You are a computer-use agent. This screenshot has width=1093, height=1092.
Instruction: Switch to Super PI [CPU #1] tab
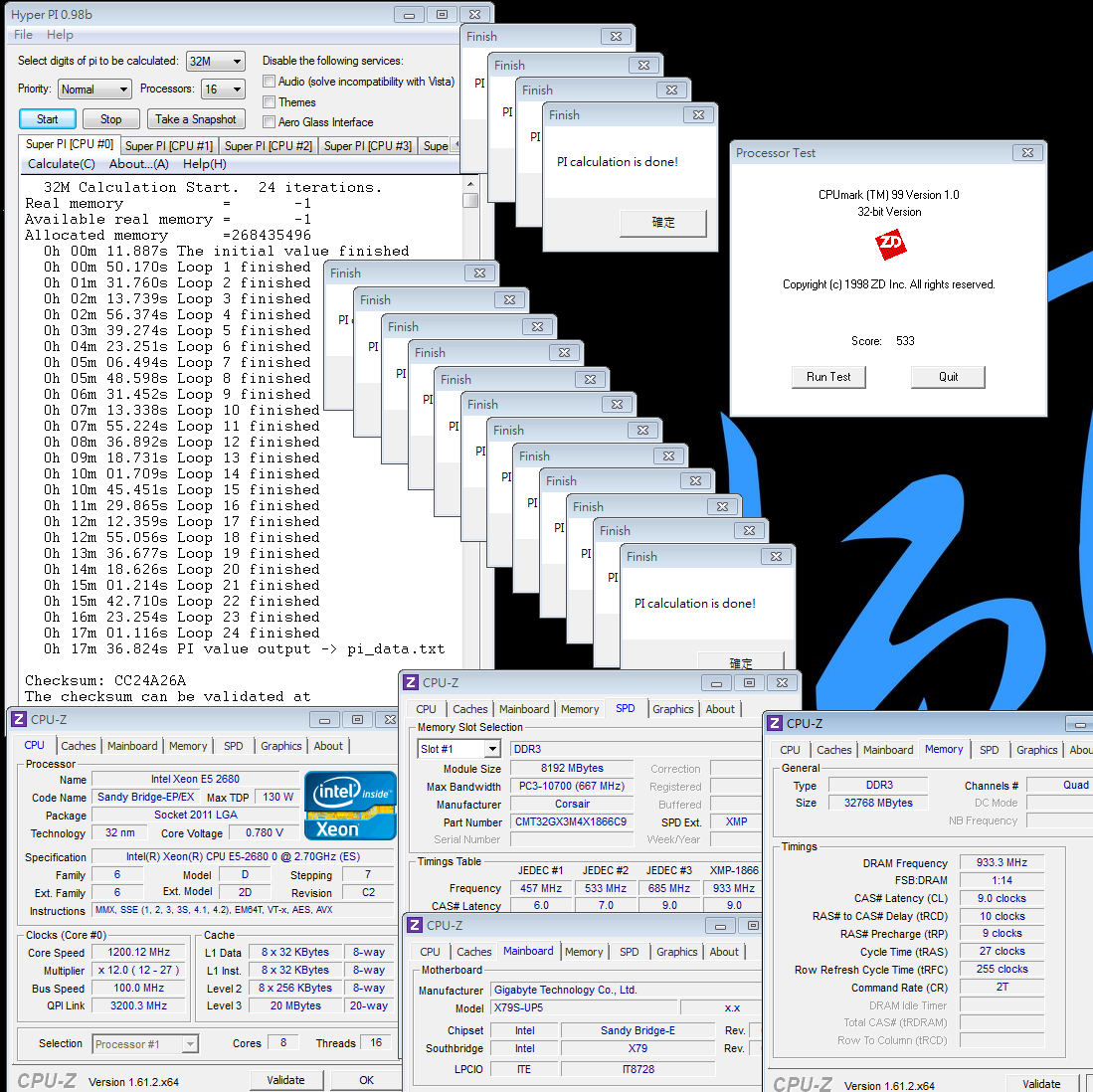pos(169,145)
